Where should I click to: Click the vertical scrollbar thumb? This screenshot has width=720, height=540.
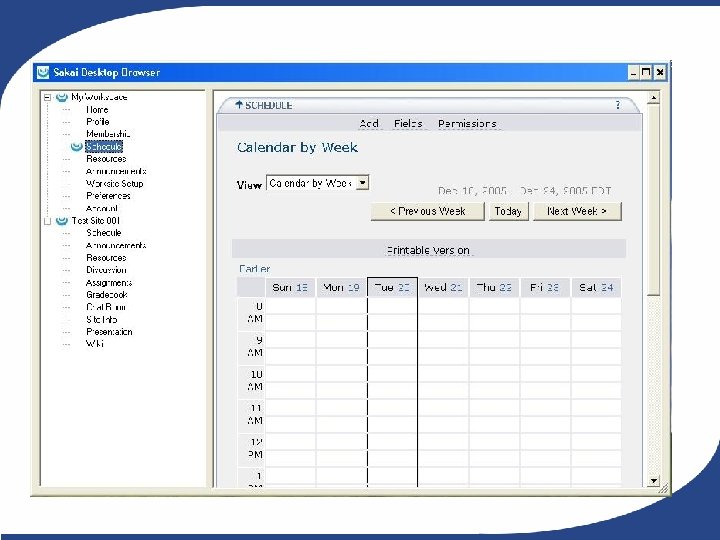point(653,199)
